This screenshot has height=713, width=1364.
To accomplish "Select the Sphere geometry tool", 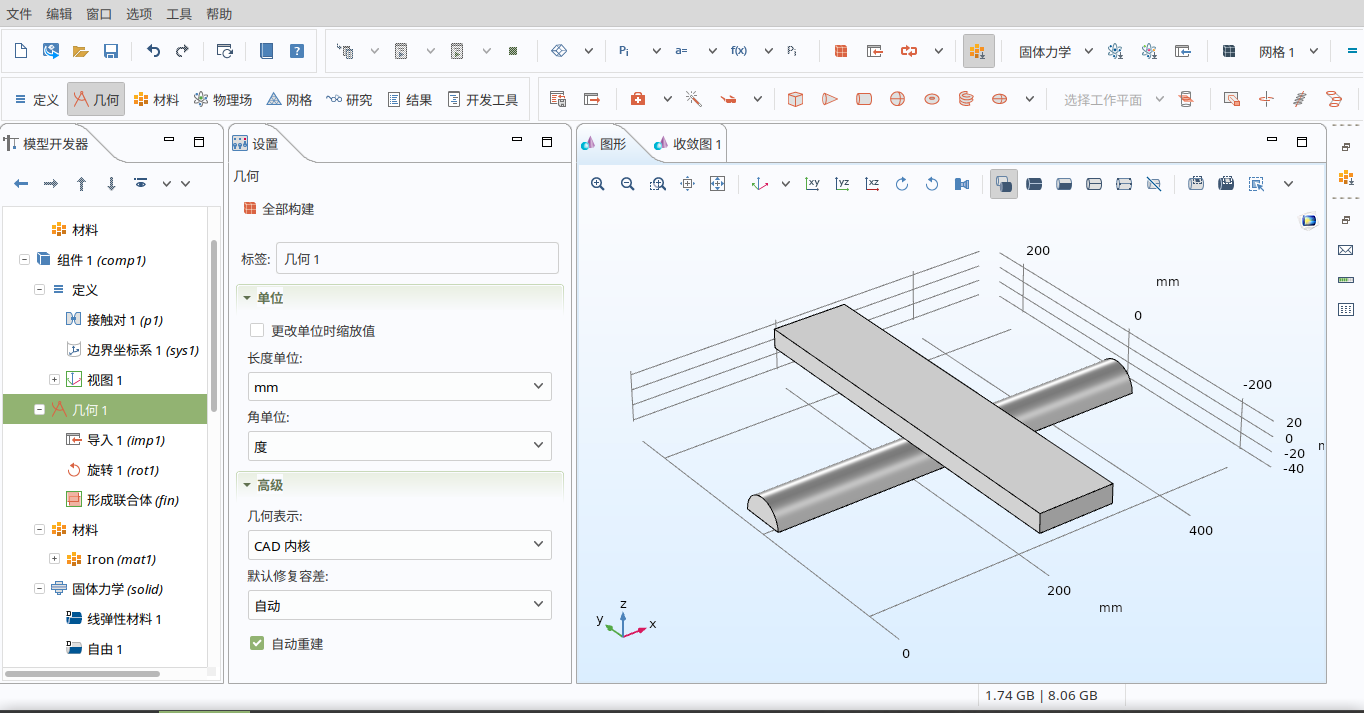I will [897, 99].
